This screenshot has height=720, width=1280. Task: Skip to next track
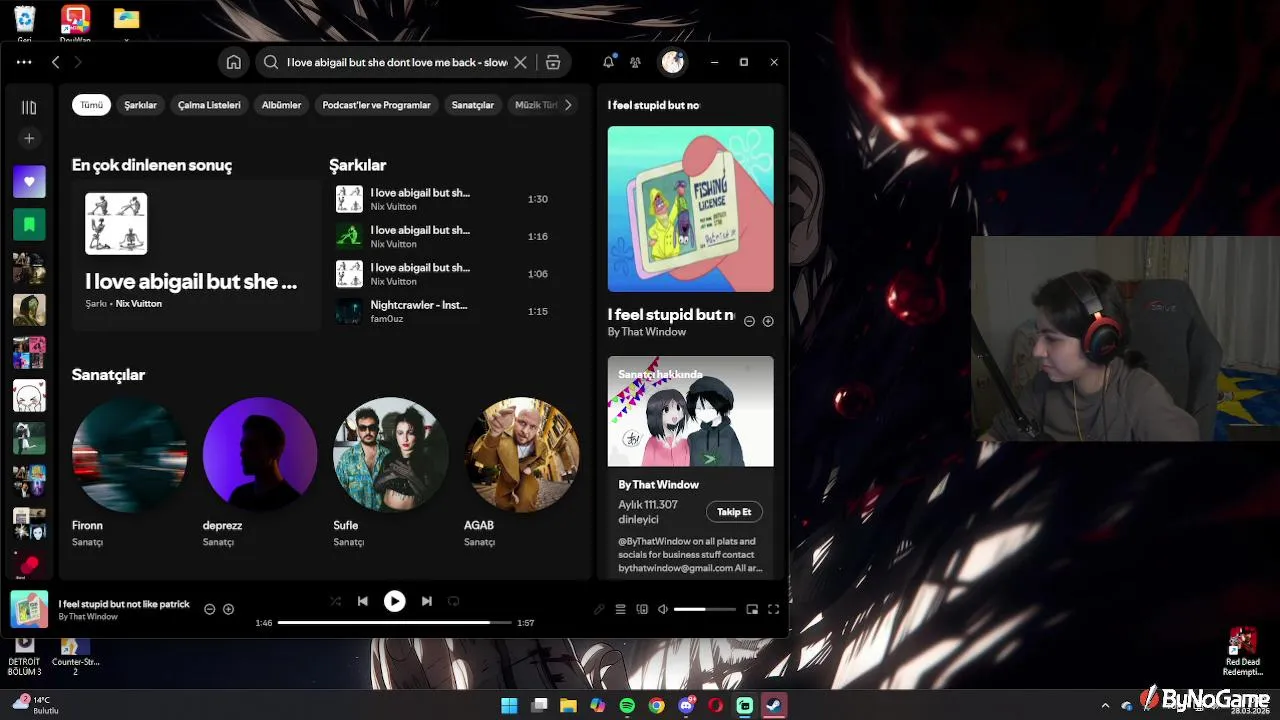coord(427,601)
